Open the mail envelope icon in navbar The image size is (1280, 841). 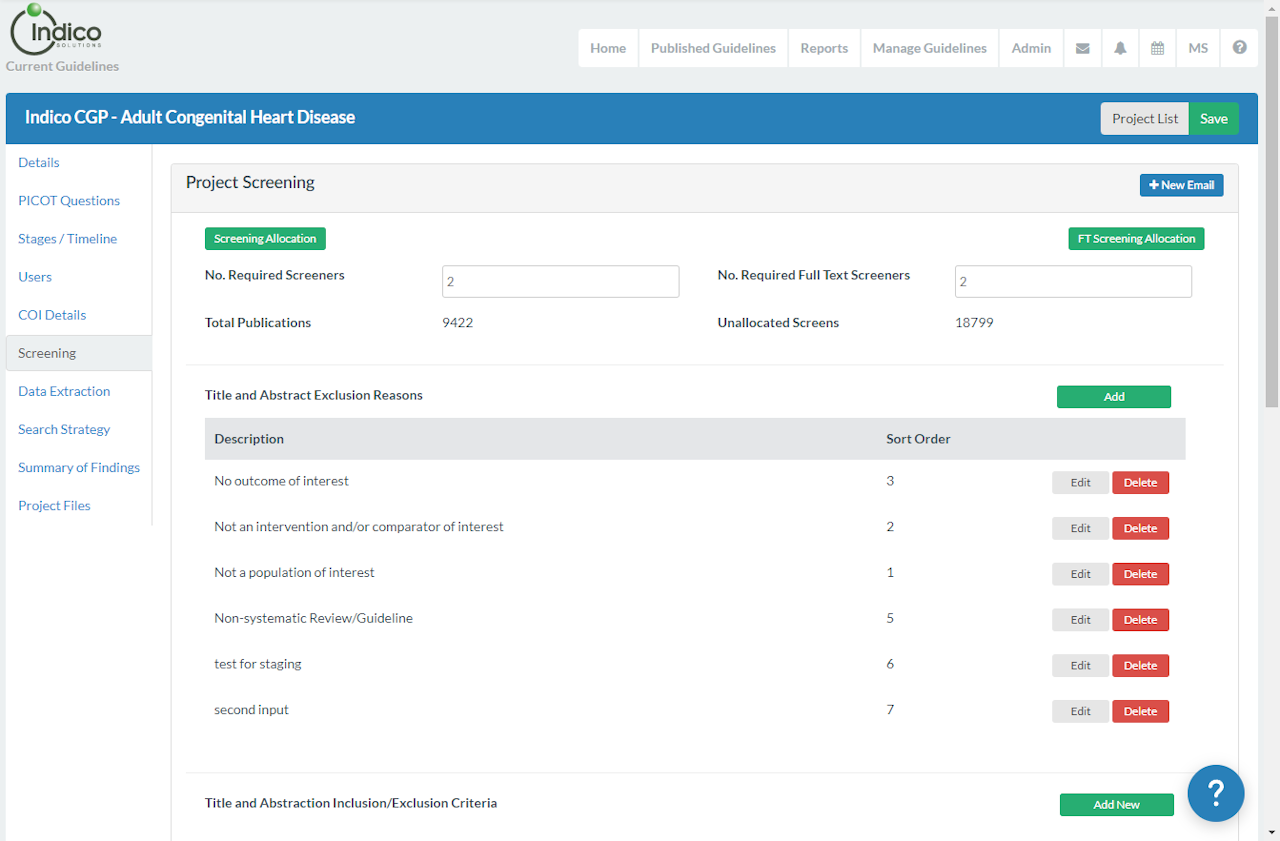pyautogui.click(x=1082, y=48)
